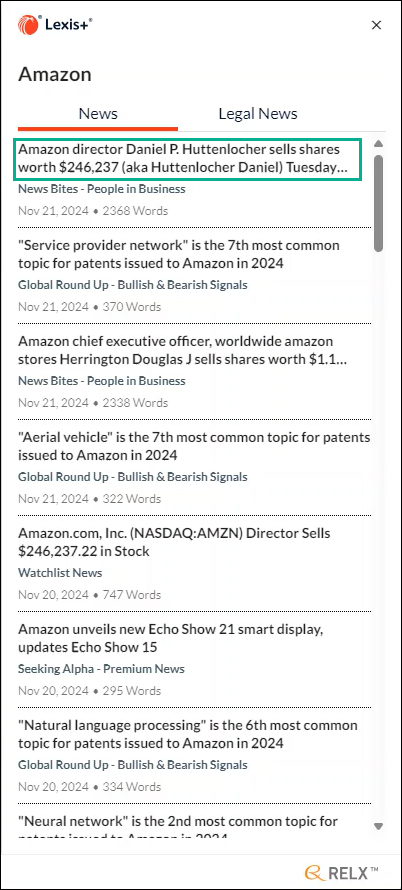Click scrollbar up arrow
The width and height of the screenshot is (402, 890).
(379, 144)
